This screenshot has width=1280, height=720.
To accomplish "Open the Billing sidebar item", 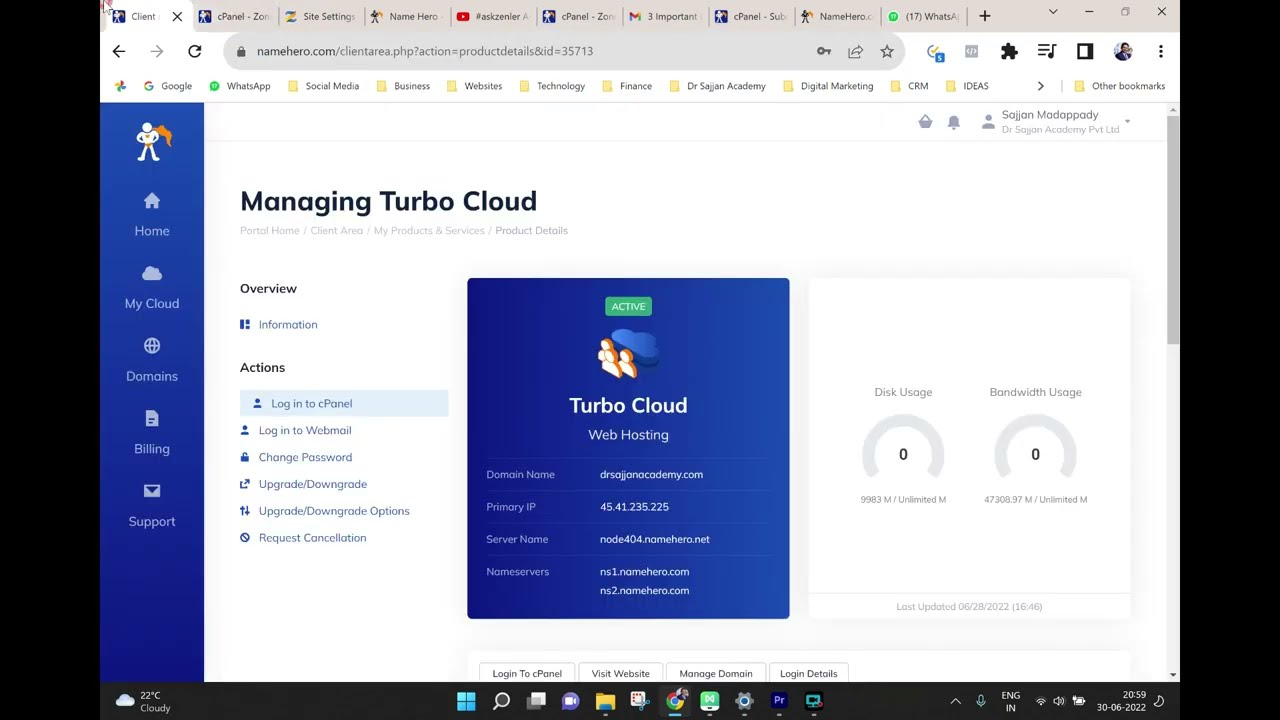I will (x=152, y=433).
